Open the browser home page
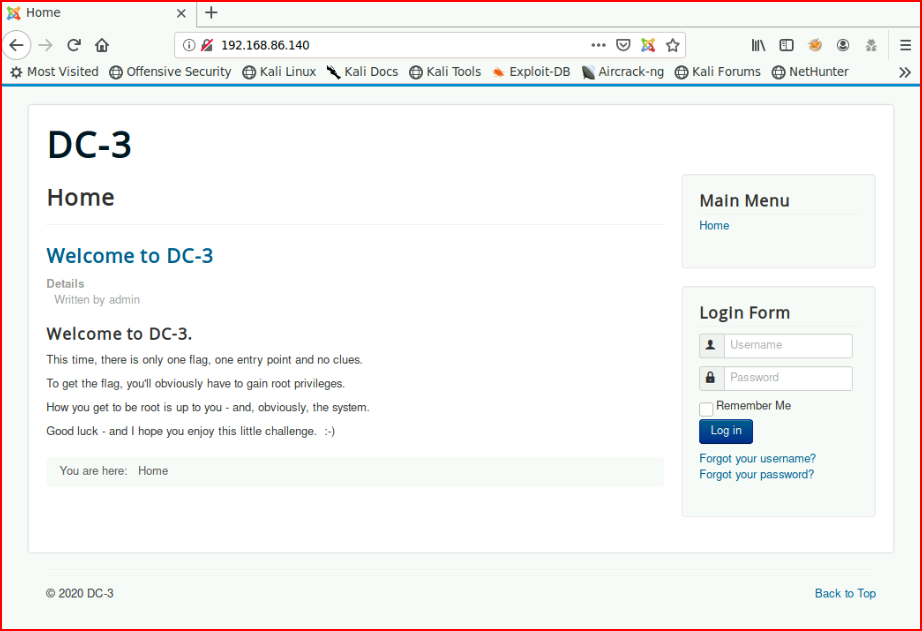Image resolution: width=922 pixels, height=631 pixels. [102, 45]
